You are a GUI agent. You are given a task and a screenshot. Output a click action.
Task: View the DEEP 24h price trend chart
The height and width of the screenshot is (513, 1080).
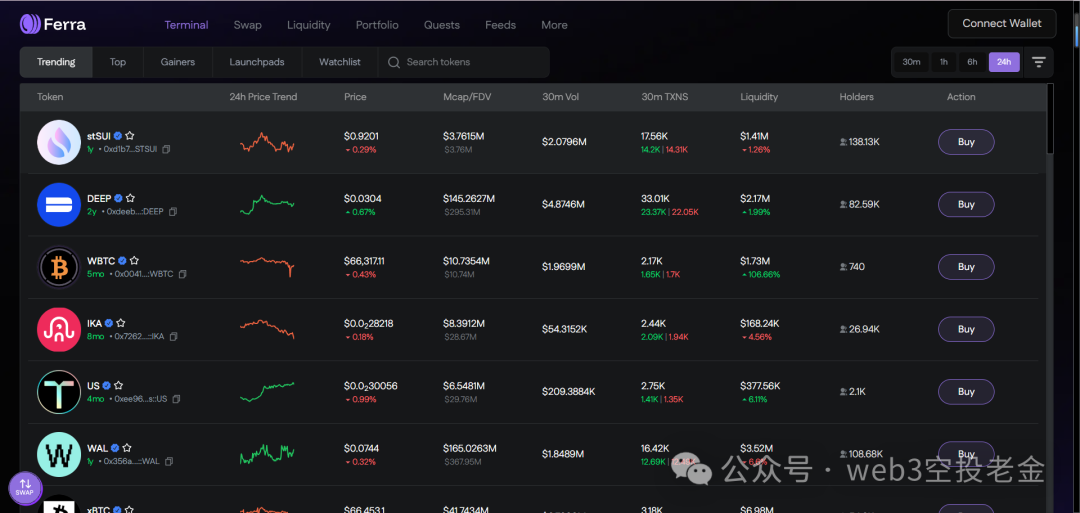267,205
